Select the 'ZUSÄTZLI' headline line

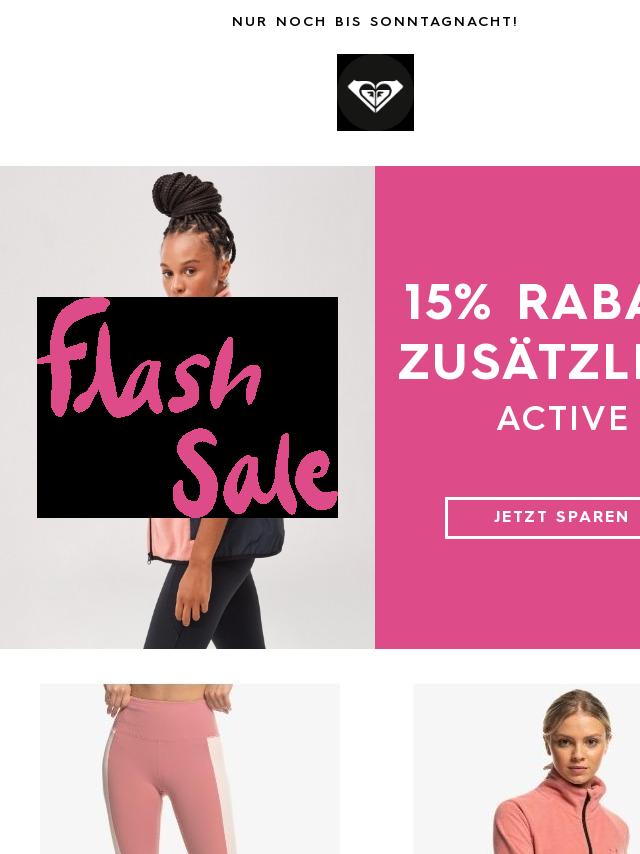pos(519,362)
